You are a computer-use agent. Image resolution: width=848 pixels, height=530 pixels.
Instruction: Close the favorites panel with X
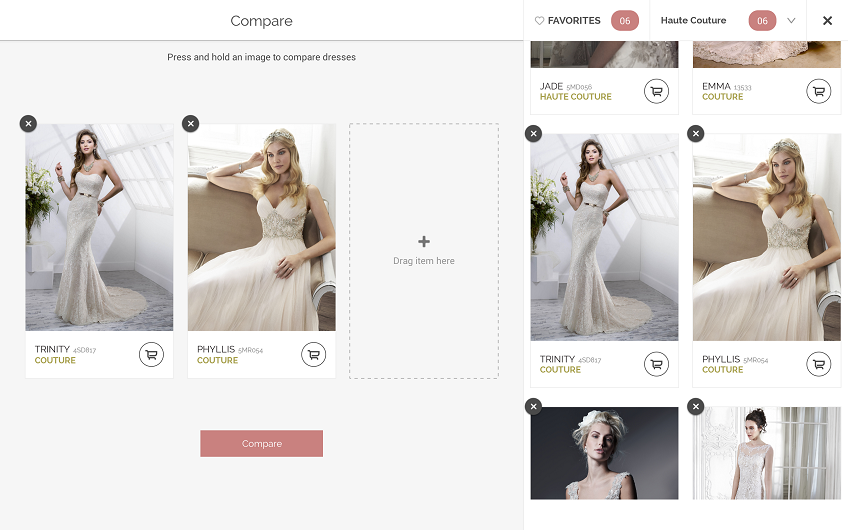(827, 21)
